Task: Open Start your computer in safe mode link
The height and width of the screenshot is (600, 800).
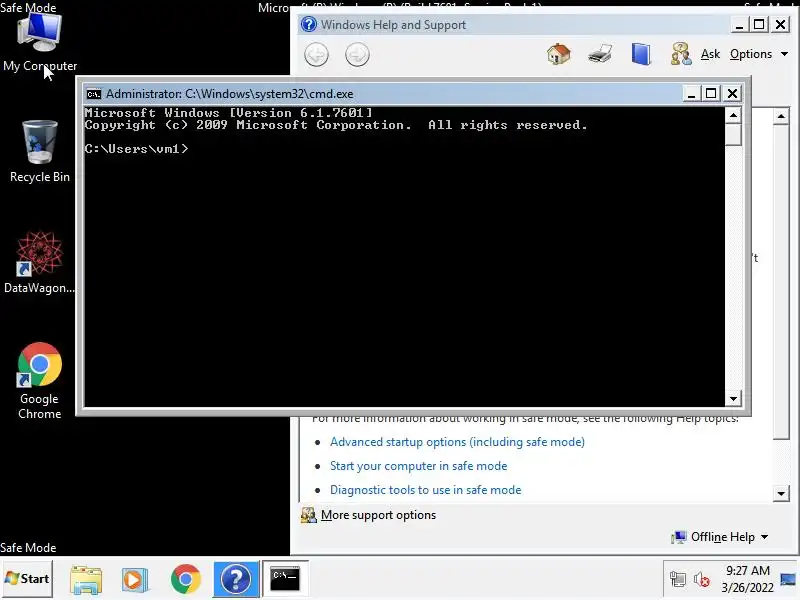Action: pos(418,466)
